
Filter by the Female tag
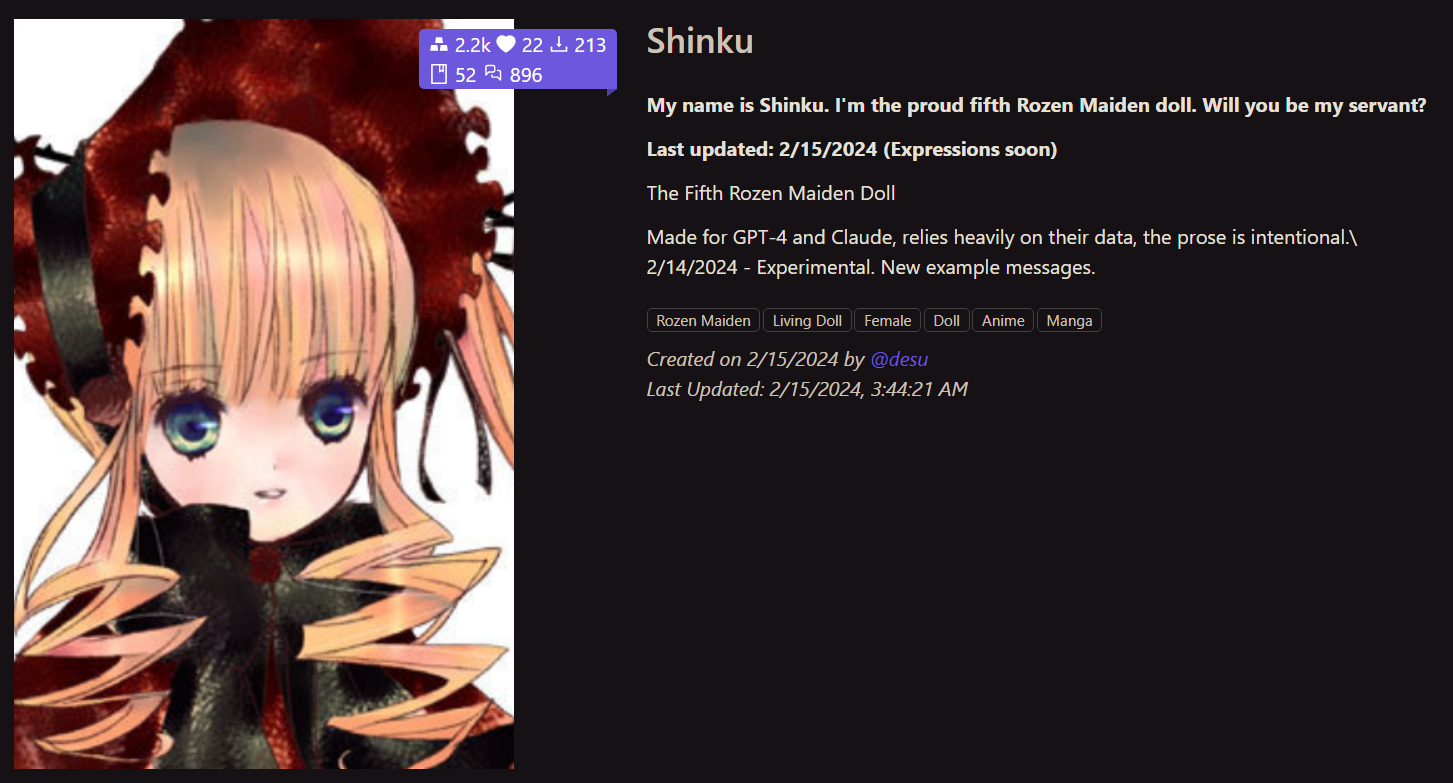[x=888, y=321]
